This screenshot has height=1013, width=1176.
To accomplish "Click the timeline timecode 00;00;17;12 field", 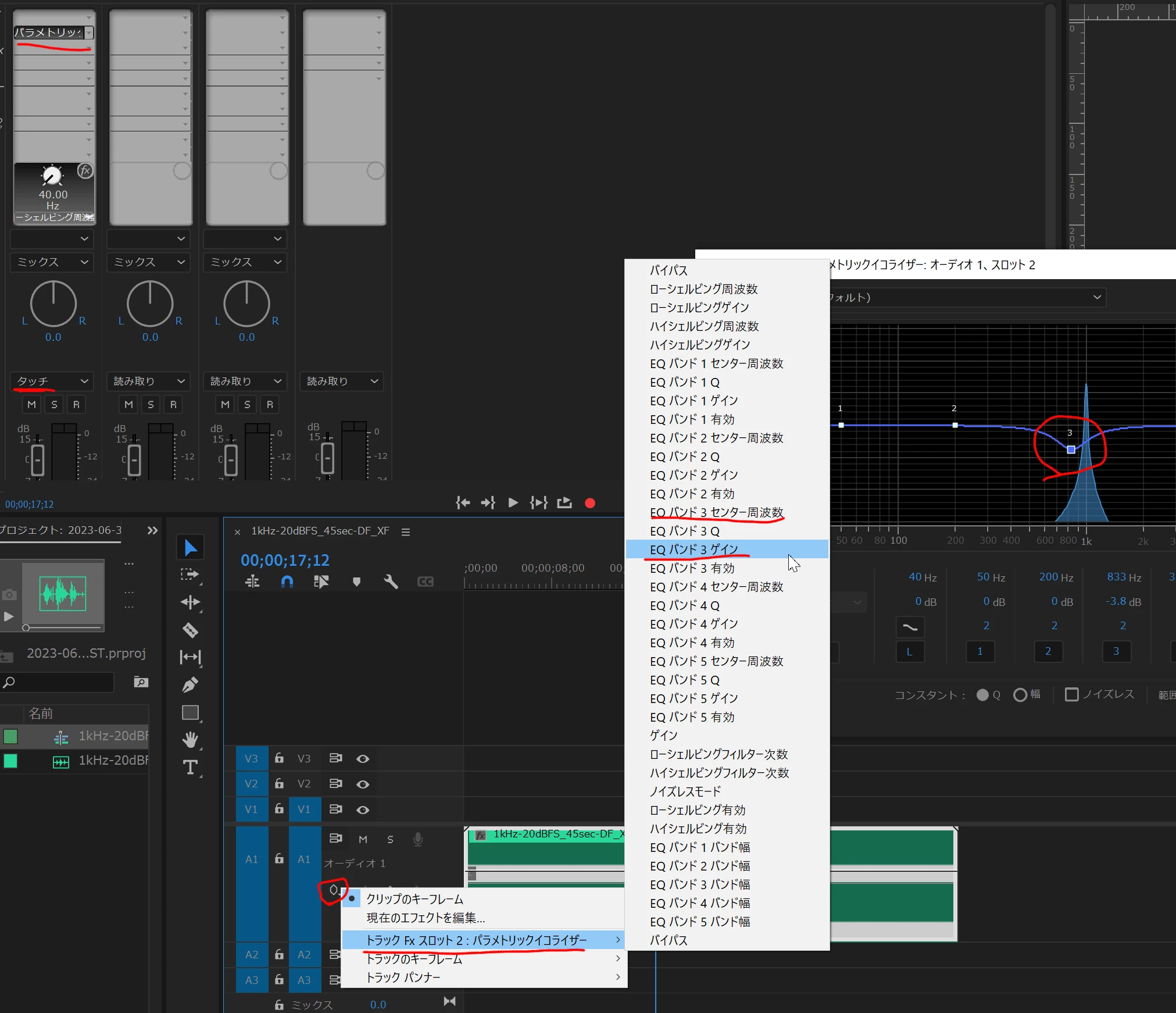I will [x=285, y=561].
